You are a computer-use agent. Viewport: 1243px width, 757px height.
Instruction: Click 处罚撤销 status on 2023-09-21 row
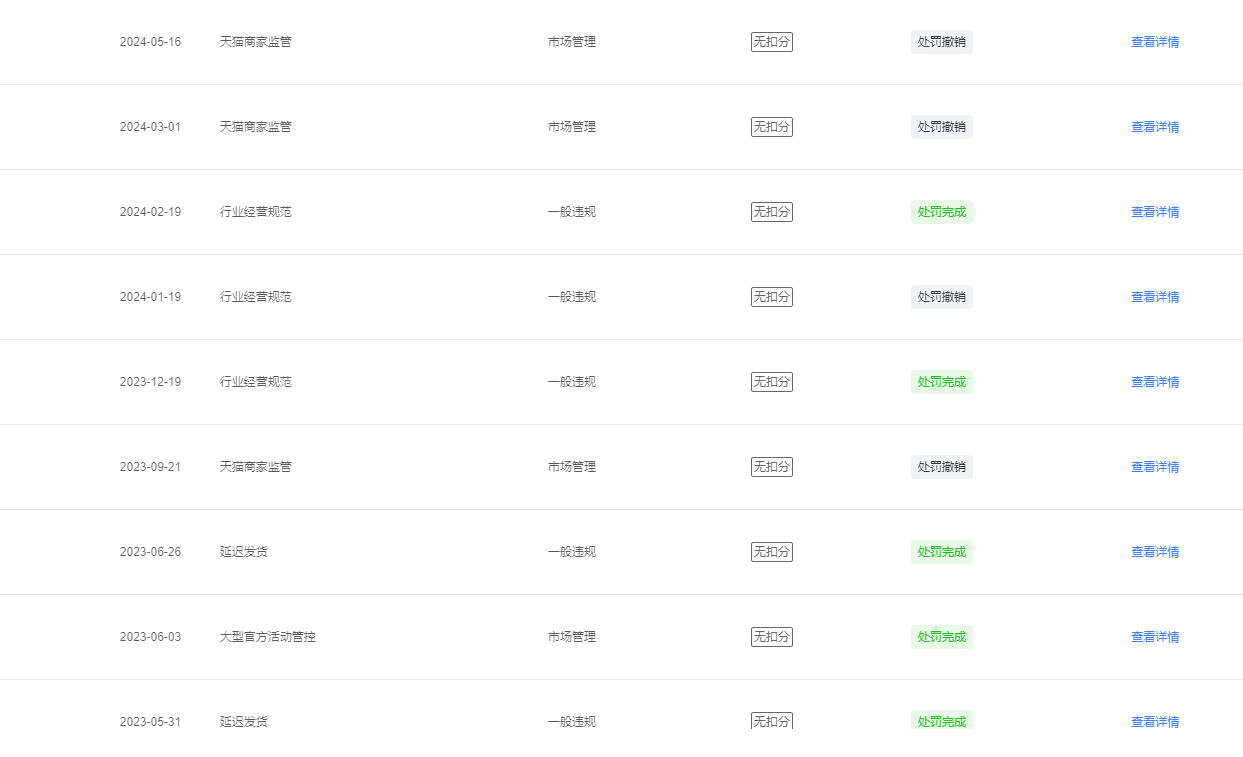pyautogui.click(x=942, y=467)
